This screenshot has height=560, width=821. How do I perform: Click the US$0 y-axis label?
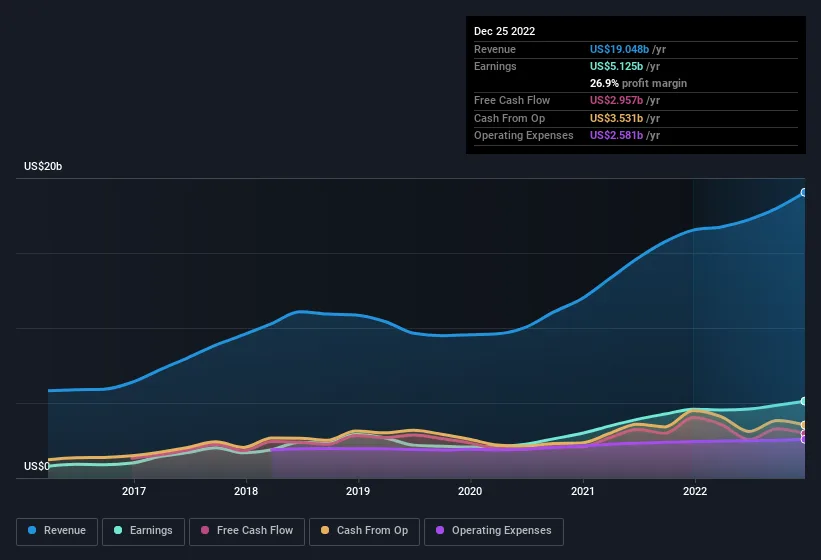(x=36, y=467)
